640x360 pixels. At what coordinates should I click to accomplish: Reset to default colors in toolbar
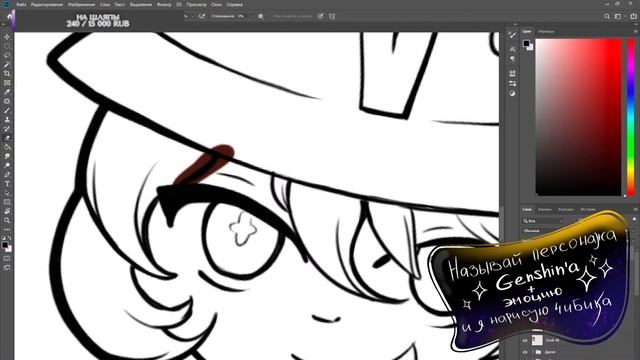pyautogui.click(x=4, y=238)
